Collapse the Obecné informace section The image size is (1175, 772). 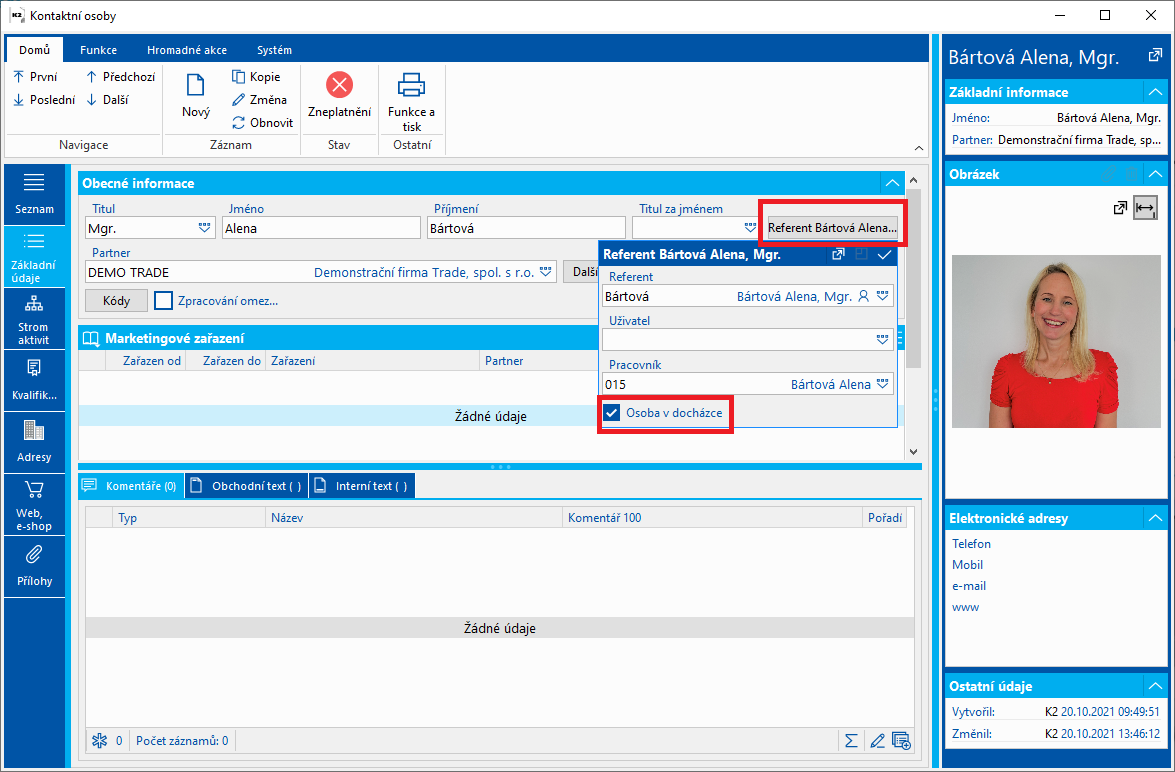pos(892,183)
